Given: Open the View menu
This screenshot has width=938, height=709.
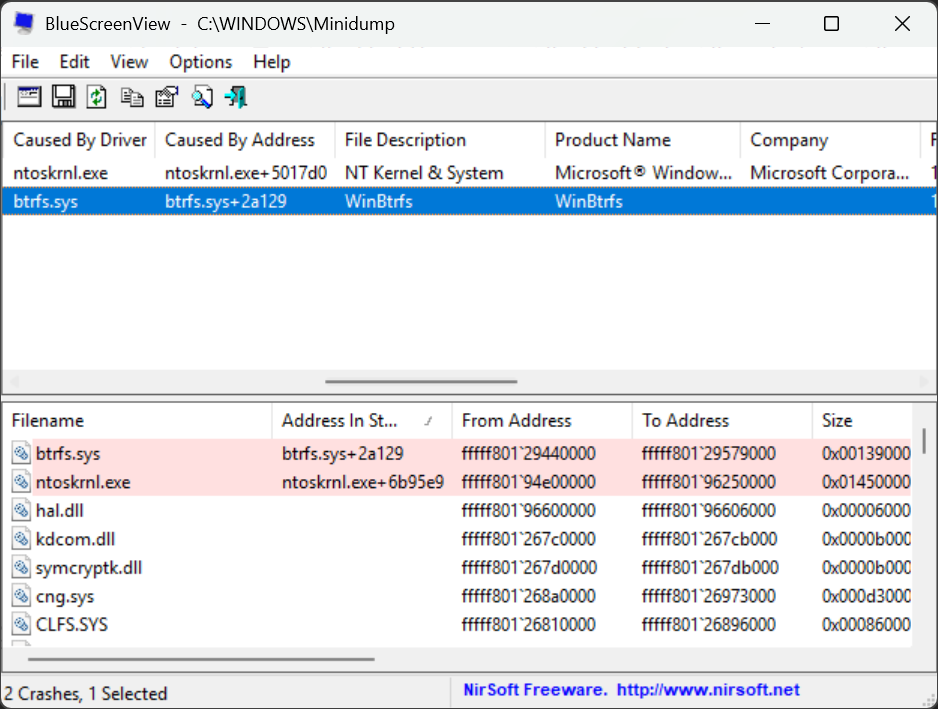Looking at the screenshot, I should point(129,62).
